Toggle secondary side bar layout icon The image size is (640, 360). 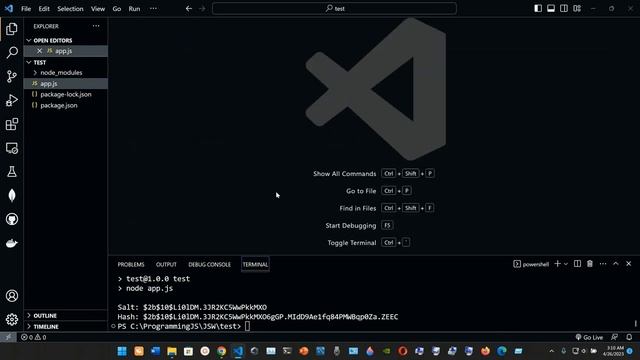[564, 9]
